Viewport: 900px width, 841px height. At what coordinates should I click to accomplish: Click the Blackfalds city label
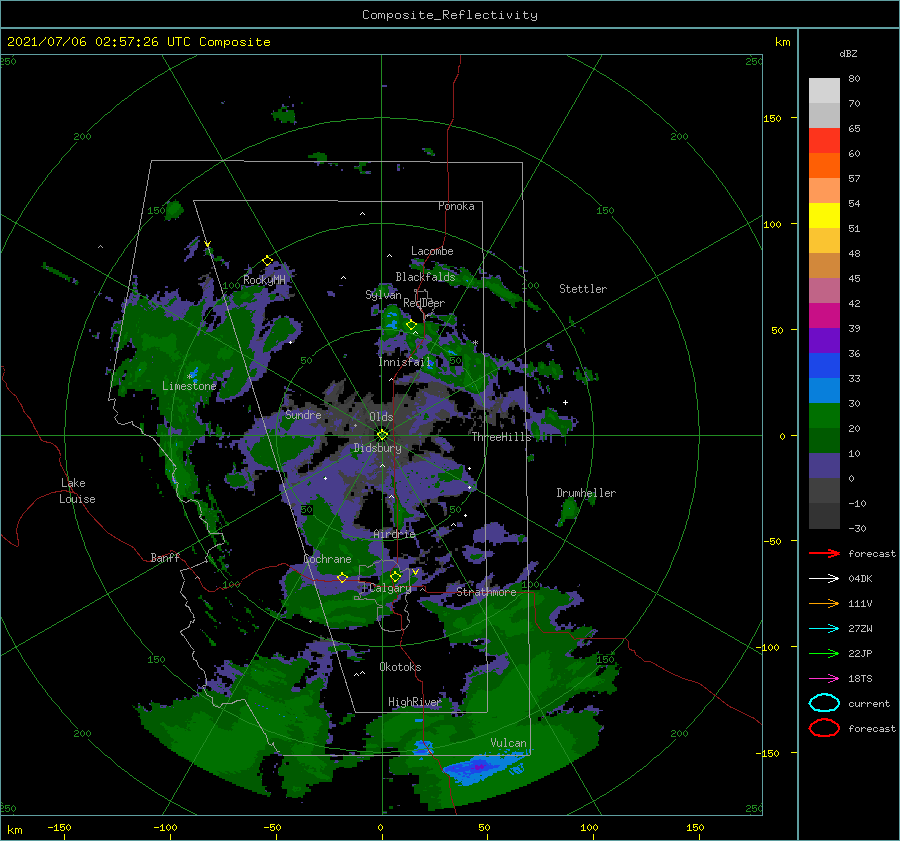[425, 277]
